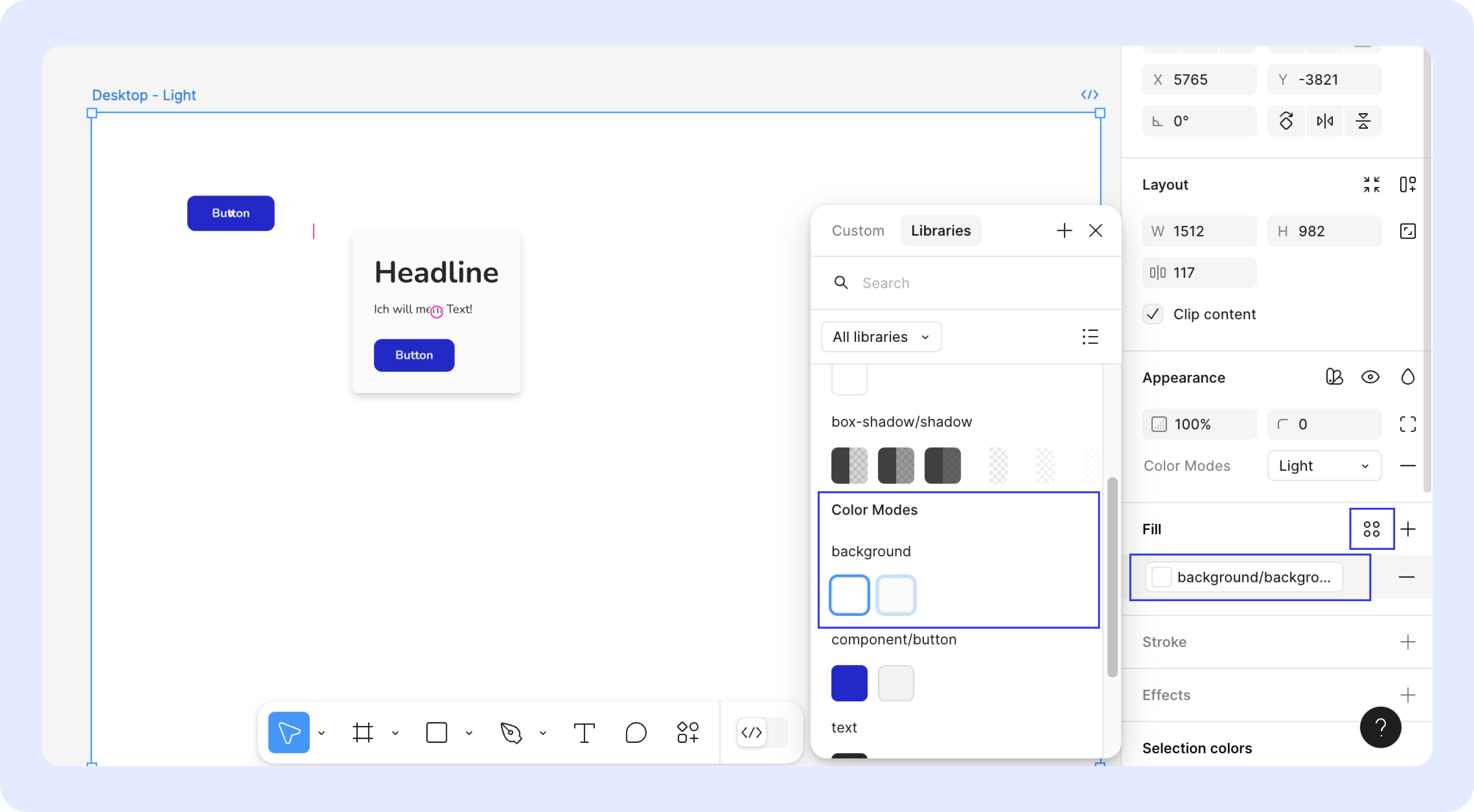
Task: Select the Text tool in toolbar
Action: coord(584,732)
